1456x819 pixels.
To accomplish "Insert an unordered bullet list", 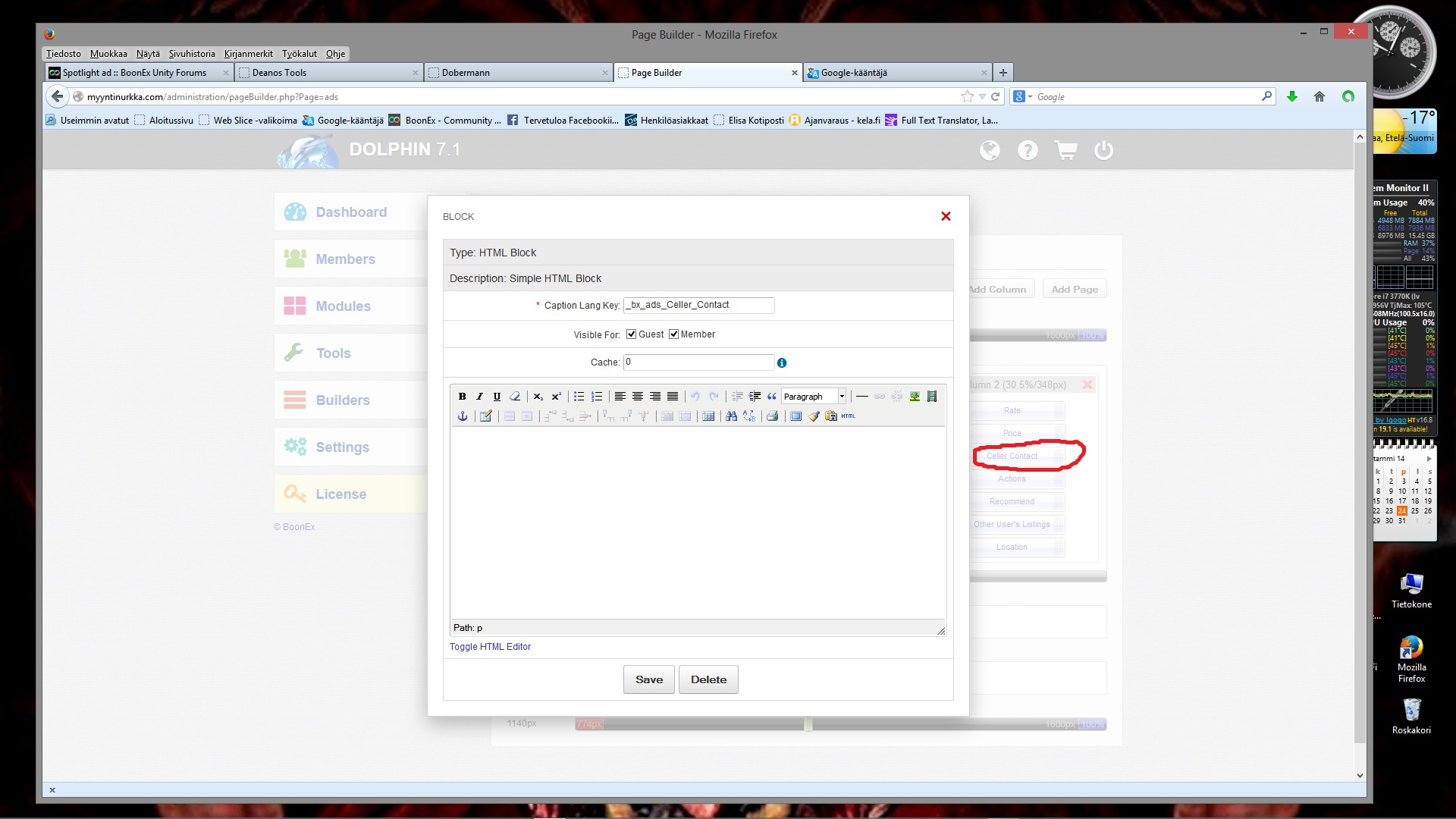I will coord(579,397).
